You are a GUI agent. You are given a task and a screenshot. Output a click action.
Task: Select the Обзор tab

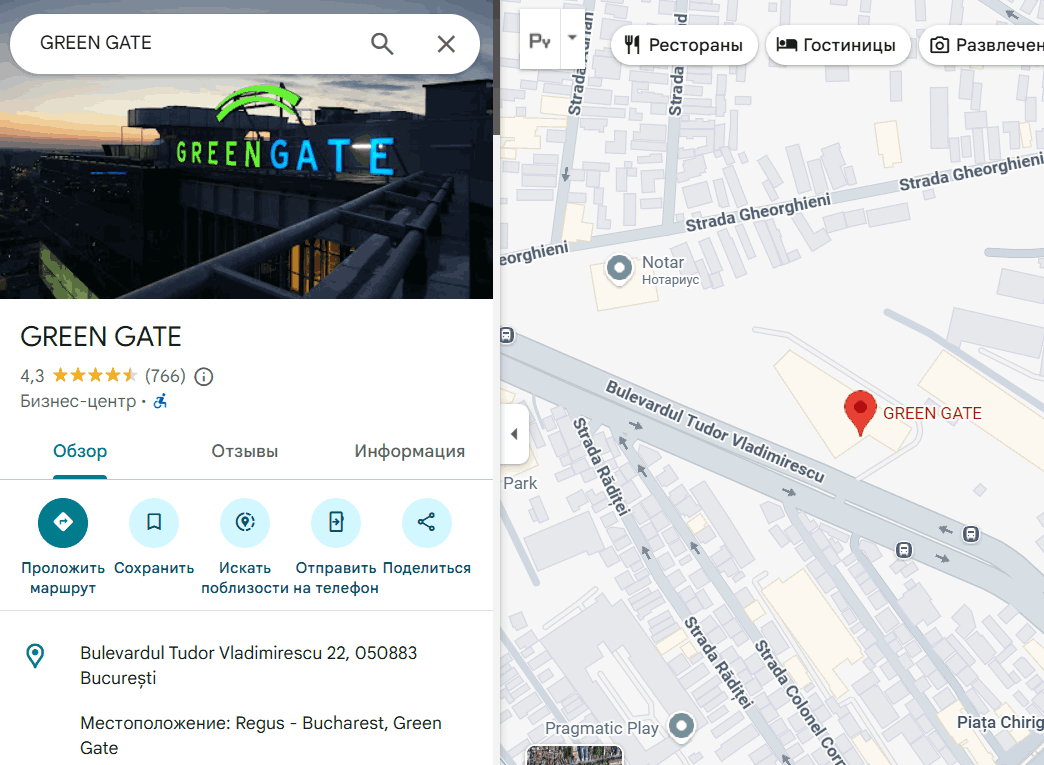pyautogui.click(x=80, y=451)
